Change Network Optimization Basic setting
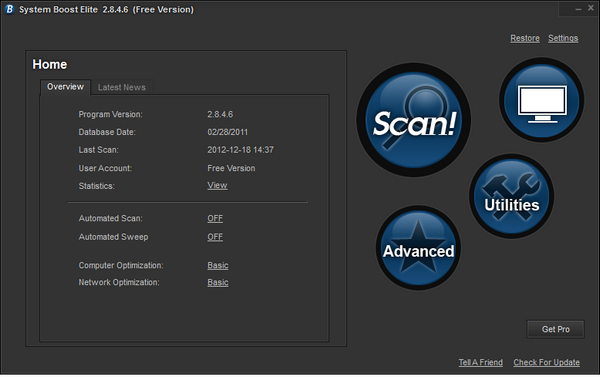Screen dimensions: 600x377 (x=218, y=282)
